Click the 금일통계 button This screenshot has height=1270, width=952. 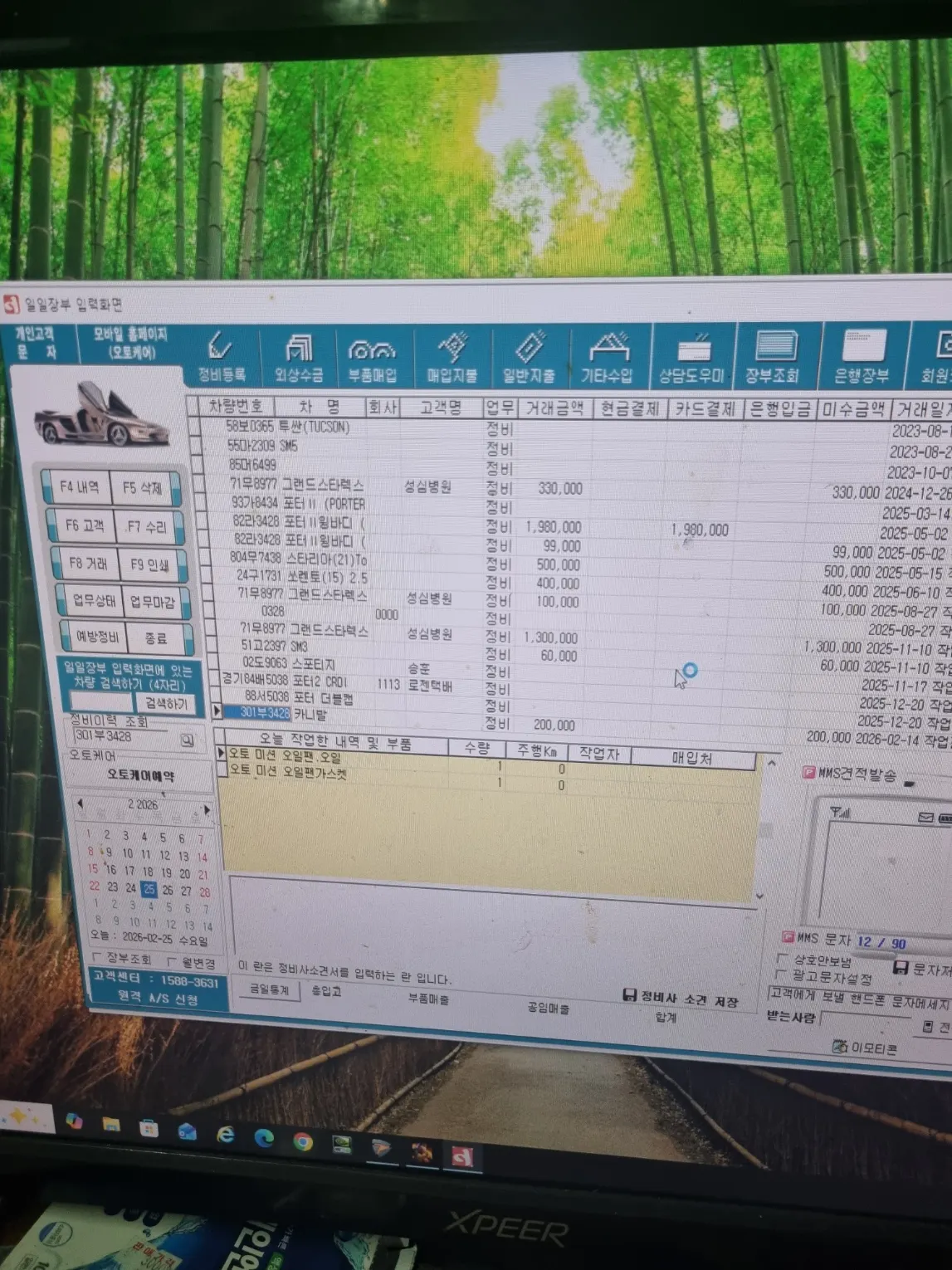270,989
